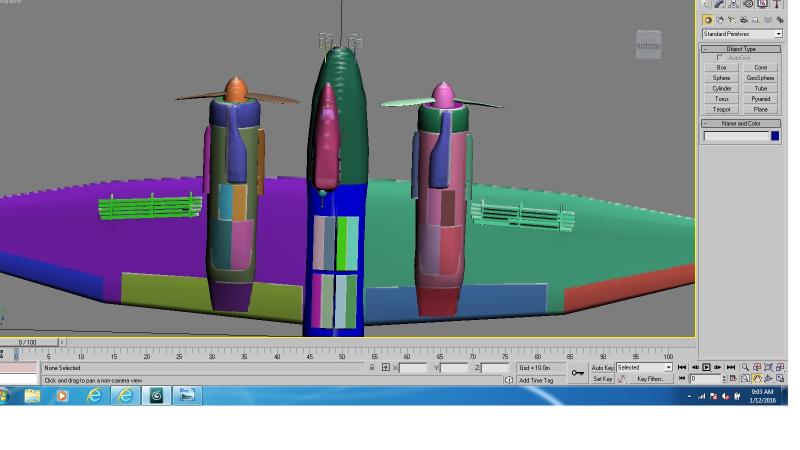
Task: Click the Y coordinate field
Action: (454, 368)
